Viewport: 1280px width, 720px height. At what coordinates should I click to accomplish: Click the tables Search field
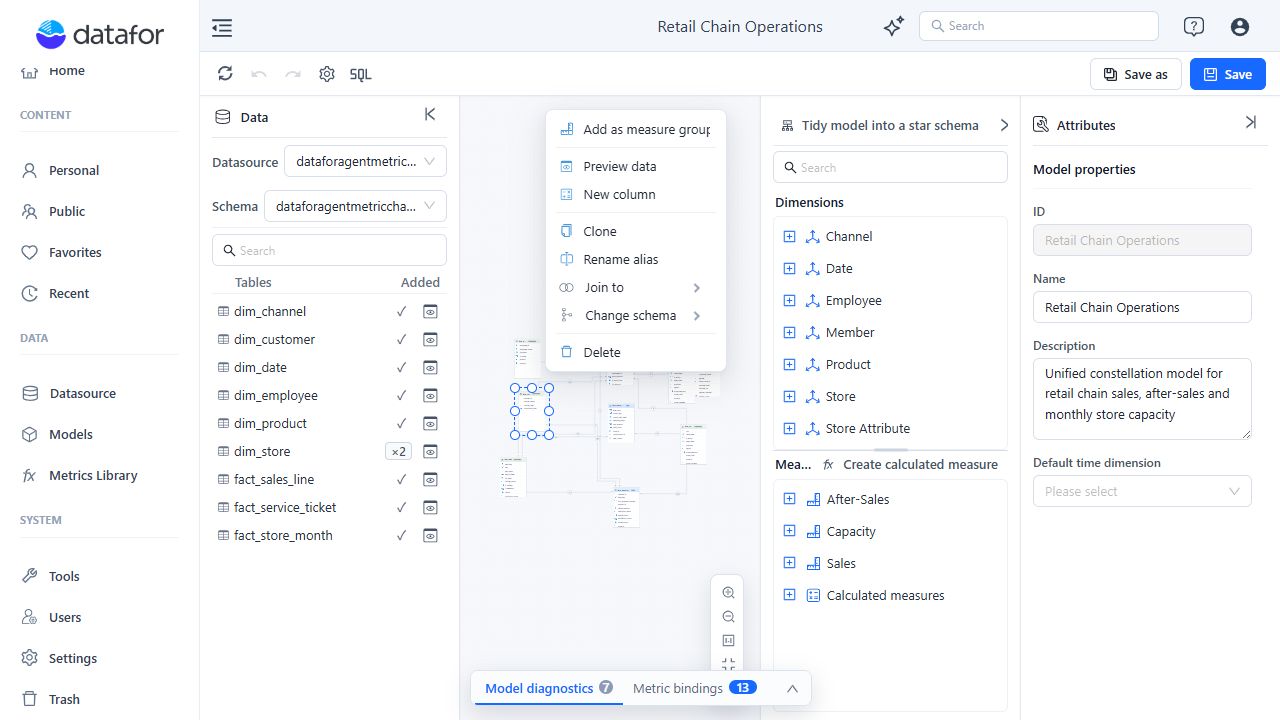pos(329,250)
